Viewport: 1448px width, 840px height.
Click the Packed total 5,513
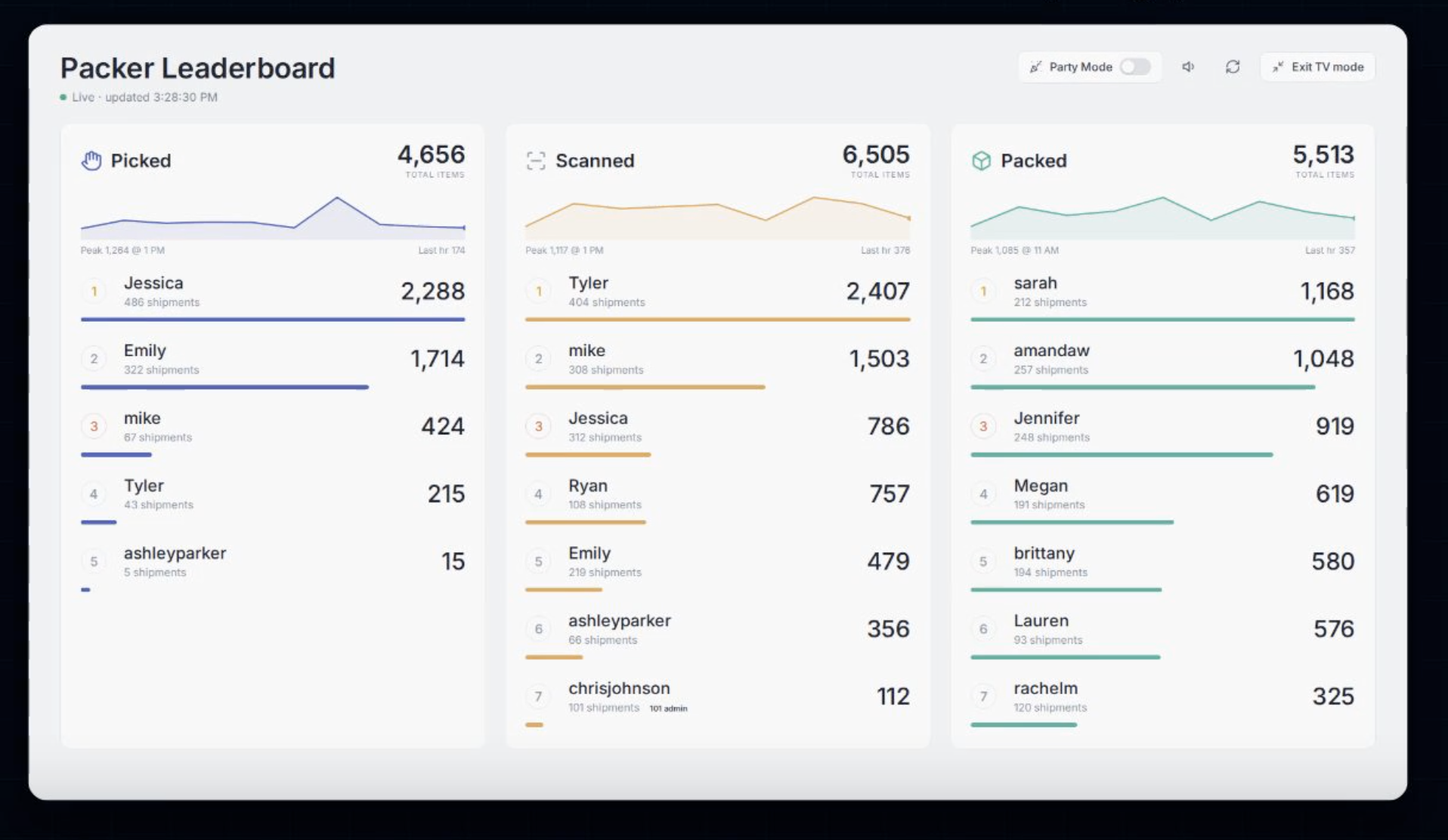tap(1323, 154)
